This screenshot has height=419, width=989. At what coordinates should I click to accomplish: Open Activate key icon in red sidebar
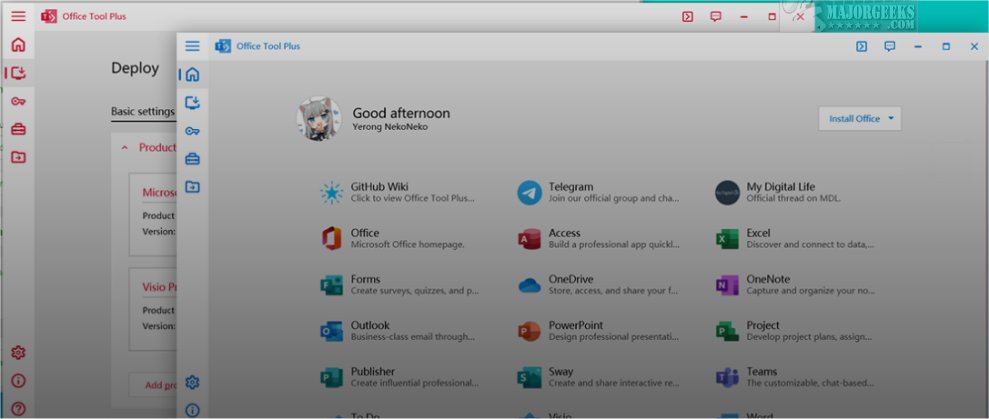pos(18,102)
